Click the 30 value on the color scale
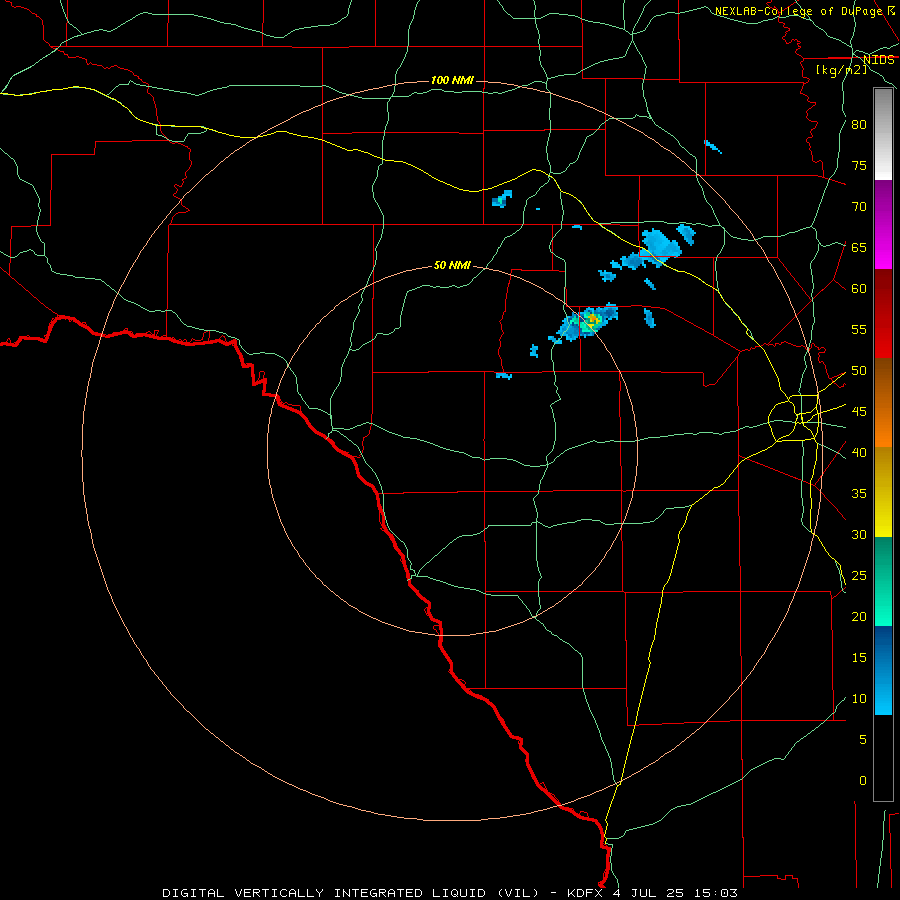900x900 pixels. coord(859,534)
